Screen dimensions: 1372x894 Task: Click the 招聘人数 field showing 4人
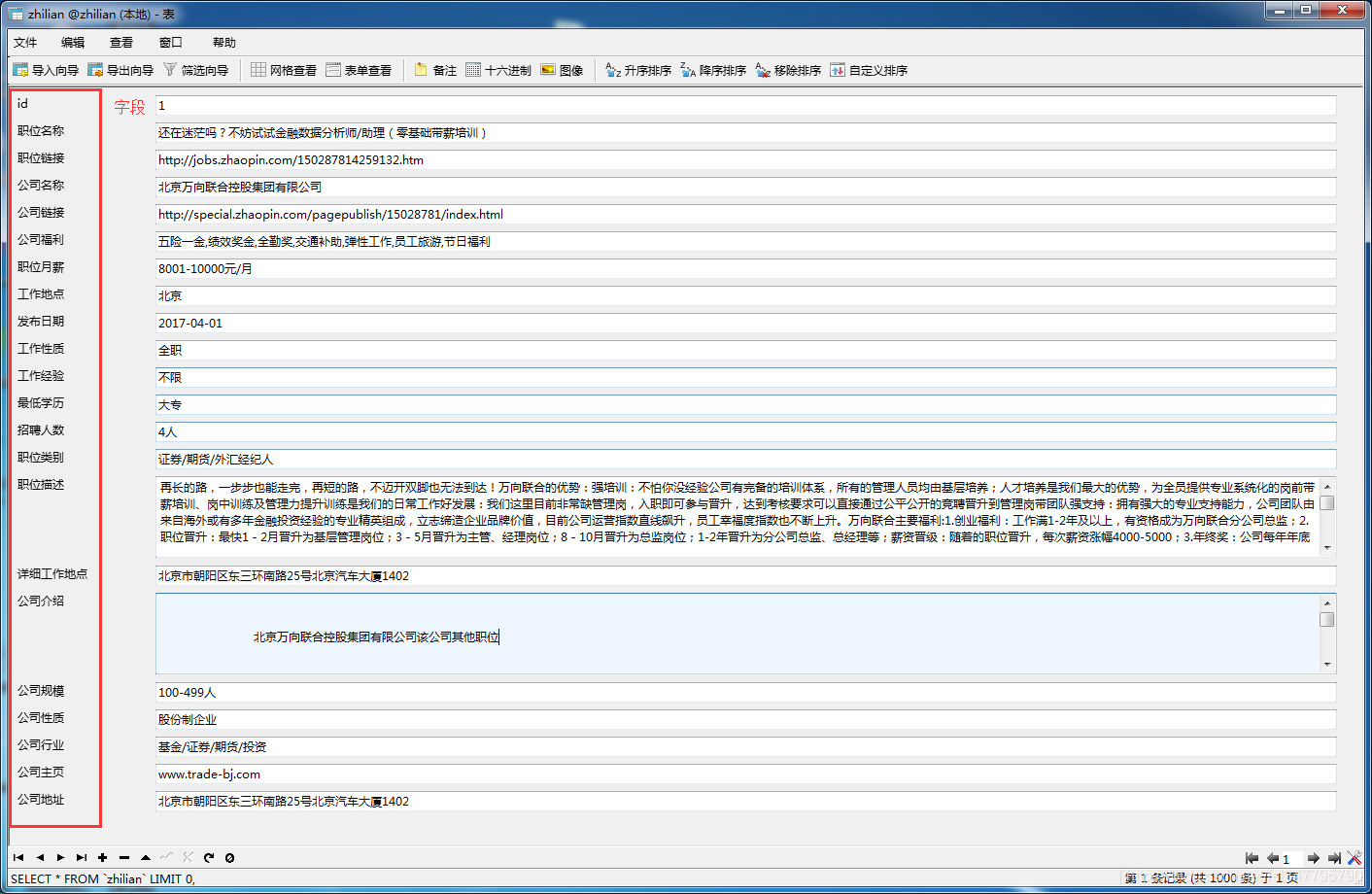(745, 431)
